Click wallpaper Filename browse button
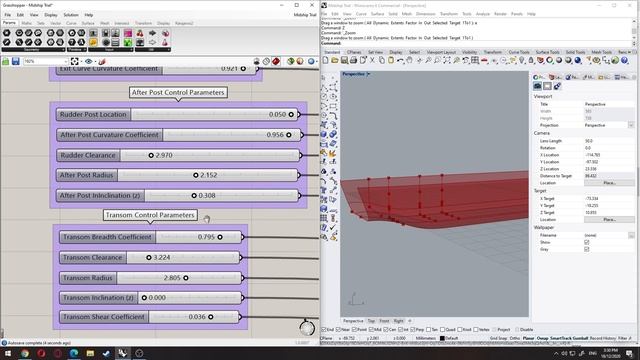Viewport: 640px width, 360px height. tap(631, 236)
